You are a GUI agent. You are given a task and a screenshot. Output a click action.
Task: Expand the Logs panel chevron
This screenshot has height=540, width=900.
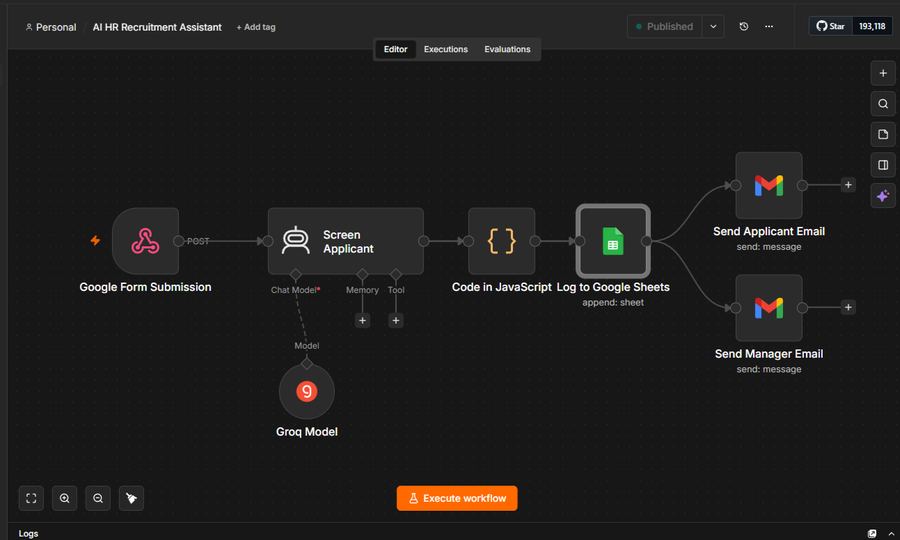point(891,534)
